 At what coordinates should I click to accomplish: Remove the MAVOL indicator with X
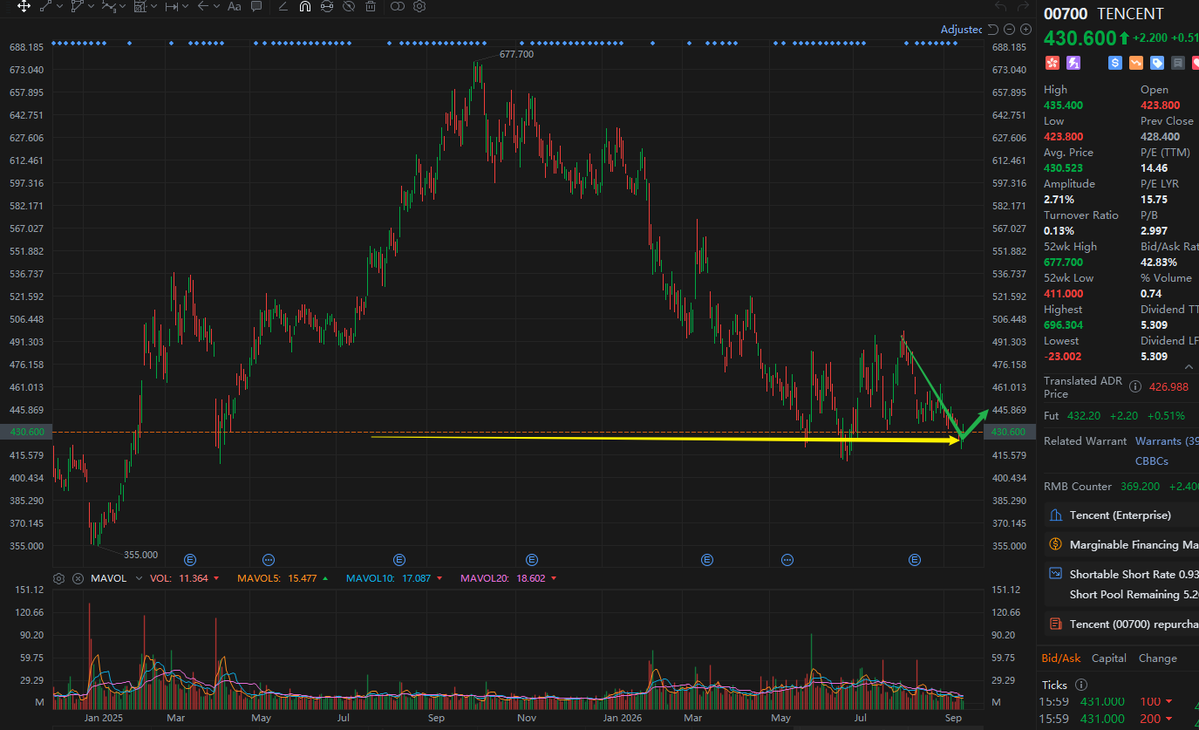78,579
